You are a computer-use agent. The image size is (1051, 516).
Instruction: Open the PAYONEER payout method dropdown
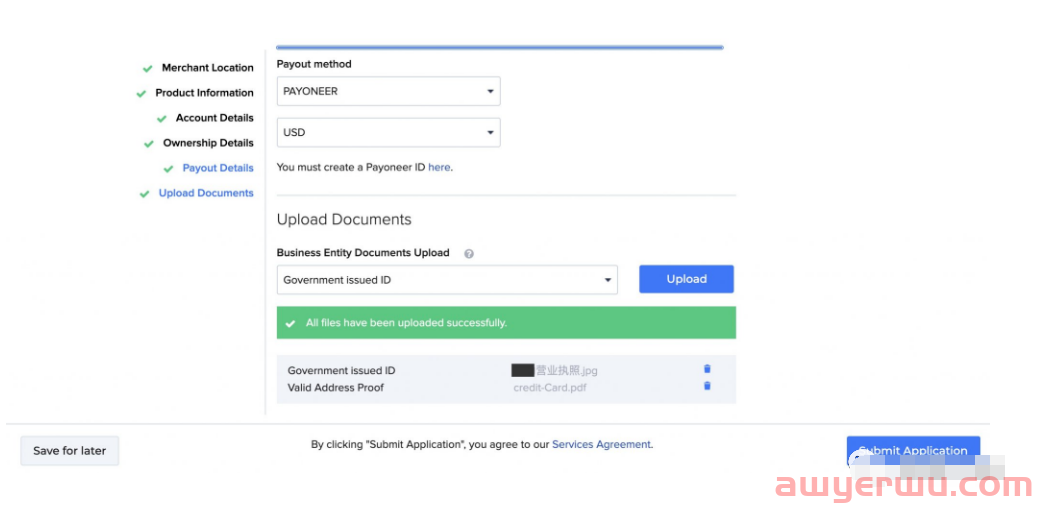(x=388, y=91)
